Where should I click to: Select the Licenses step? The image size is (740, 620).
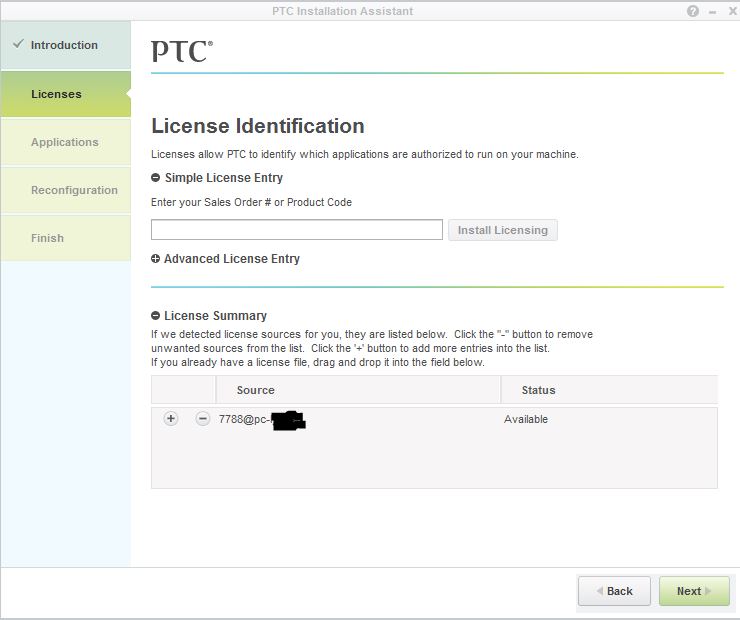point(66,94)
